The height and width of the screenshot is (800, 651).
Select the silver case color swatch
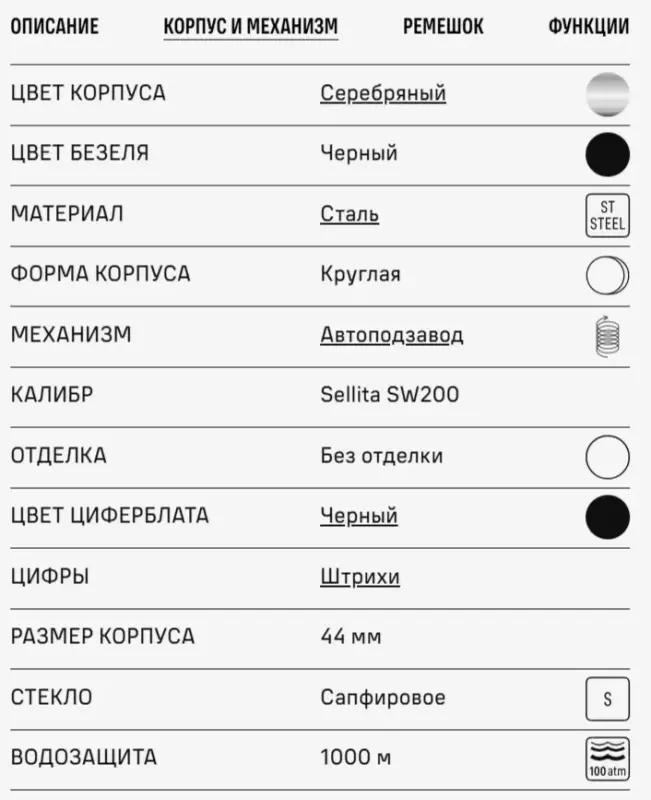[607, 94]
